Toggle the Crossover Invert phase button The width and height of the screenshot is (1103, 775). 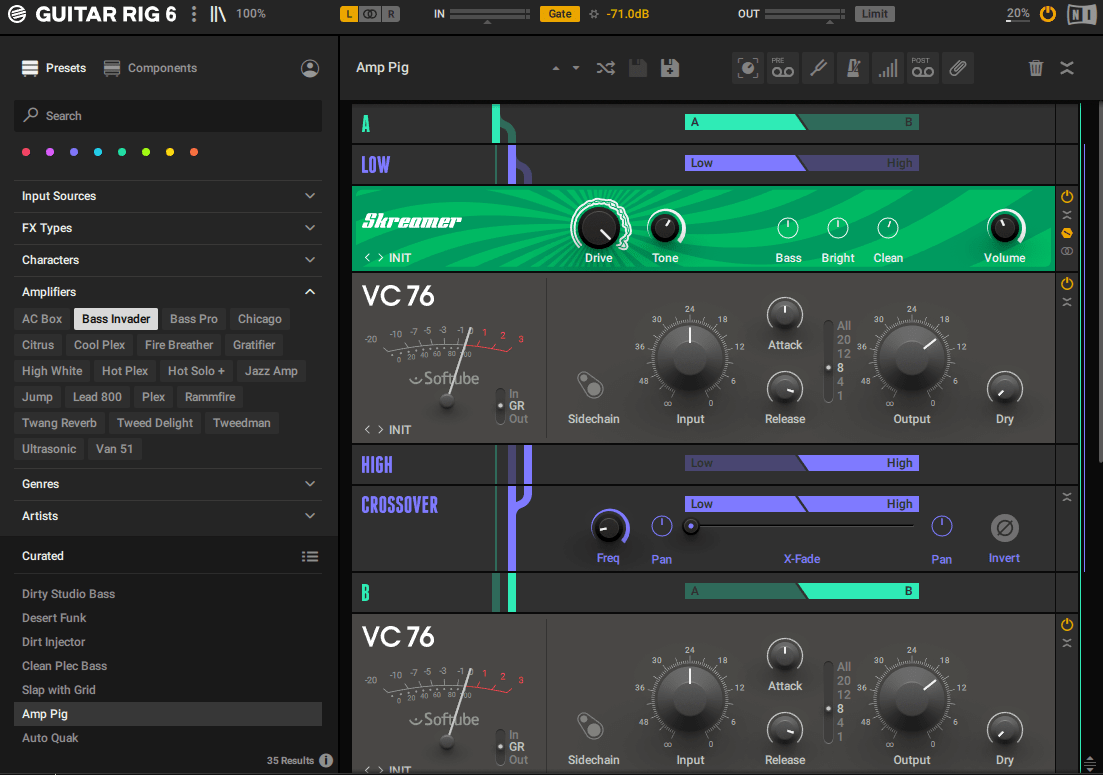click(x=1005, y=527)
